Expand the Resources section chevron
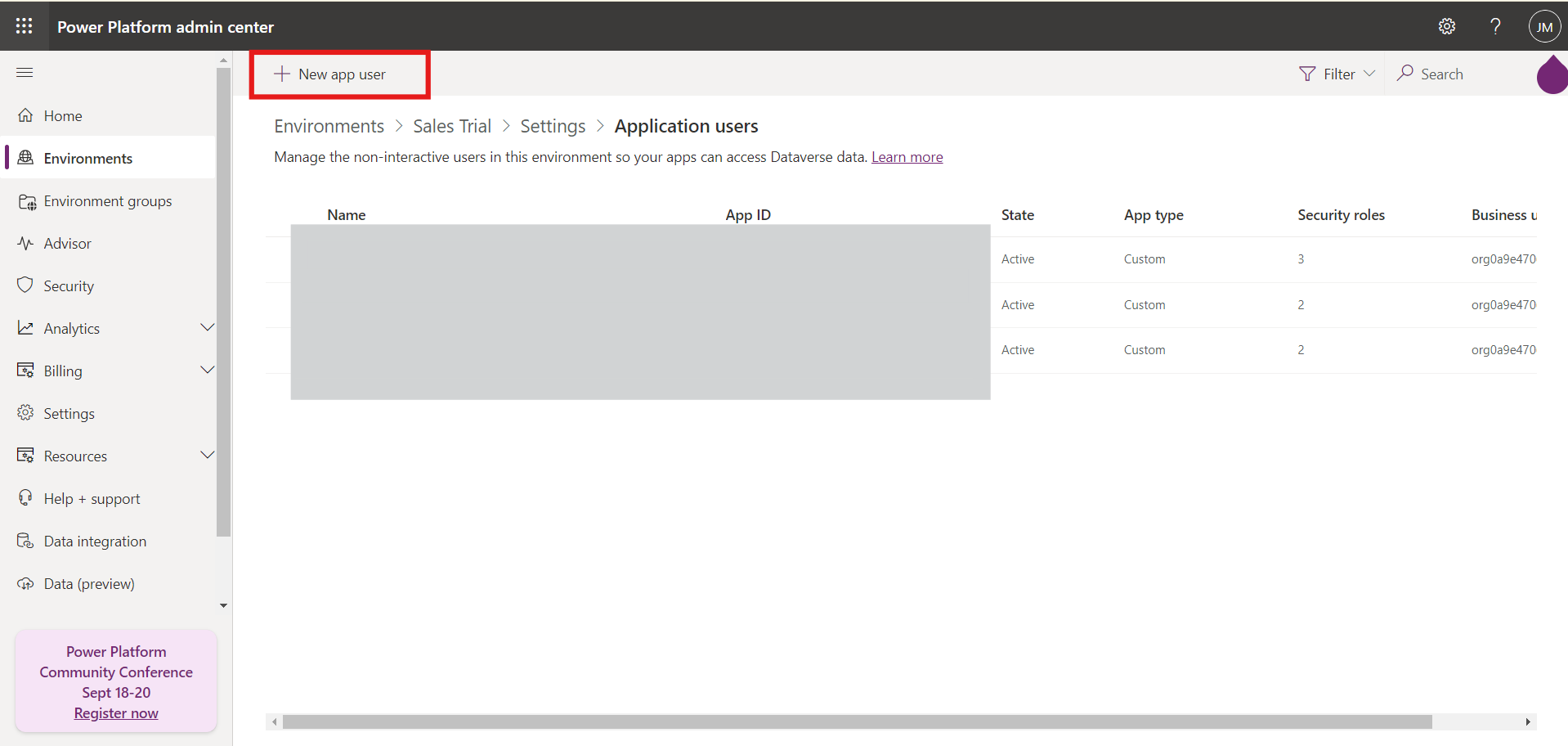The height and width of the screenshot is (746, 1568). point(207,456)
